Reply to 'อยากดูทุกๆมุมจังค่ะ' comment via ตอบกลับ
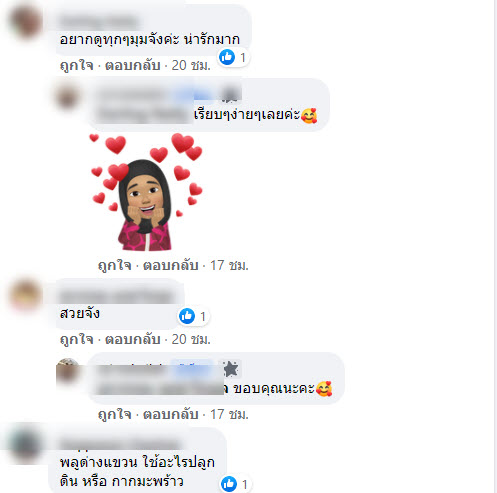The width and height of the screenshot is (497, 493). (133, 65)
